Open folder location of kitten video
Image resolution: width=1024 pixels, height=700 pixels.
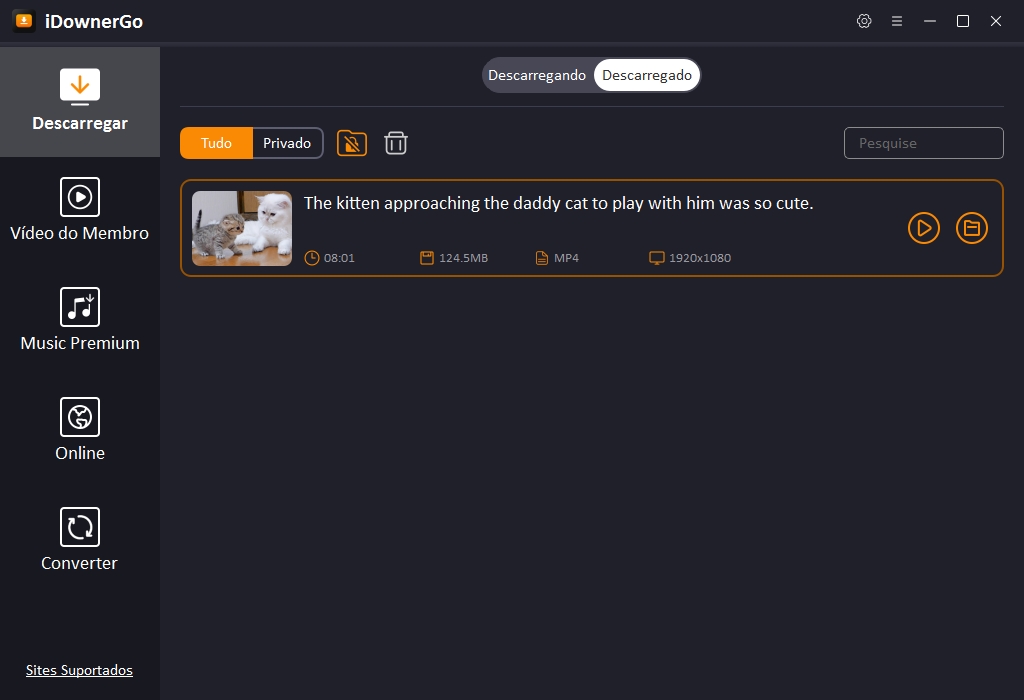(972, 228)
